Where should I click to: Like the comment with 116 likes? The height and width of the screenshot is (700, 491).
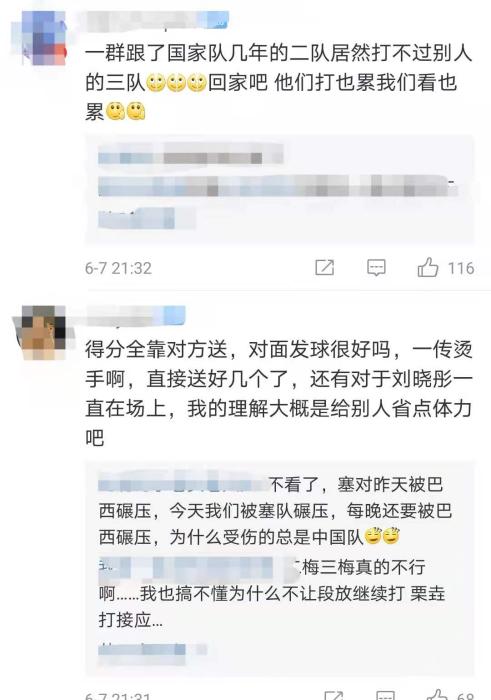427,267
